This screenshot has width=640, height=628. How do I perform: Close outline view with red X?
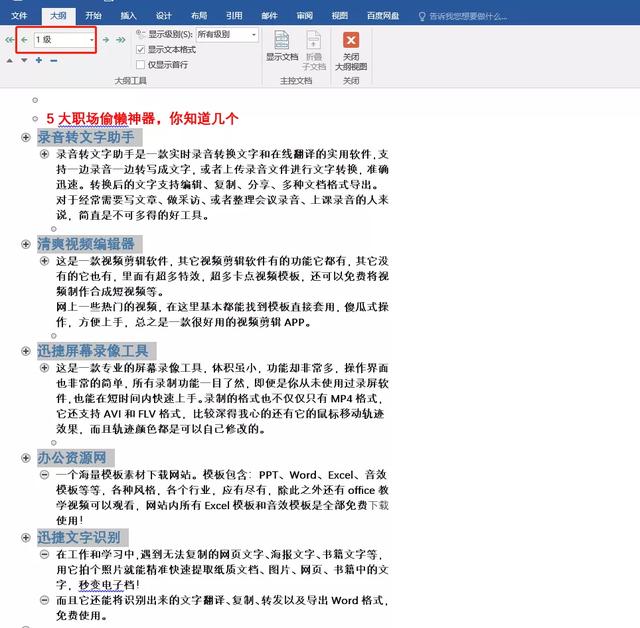351,40
